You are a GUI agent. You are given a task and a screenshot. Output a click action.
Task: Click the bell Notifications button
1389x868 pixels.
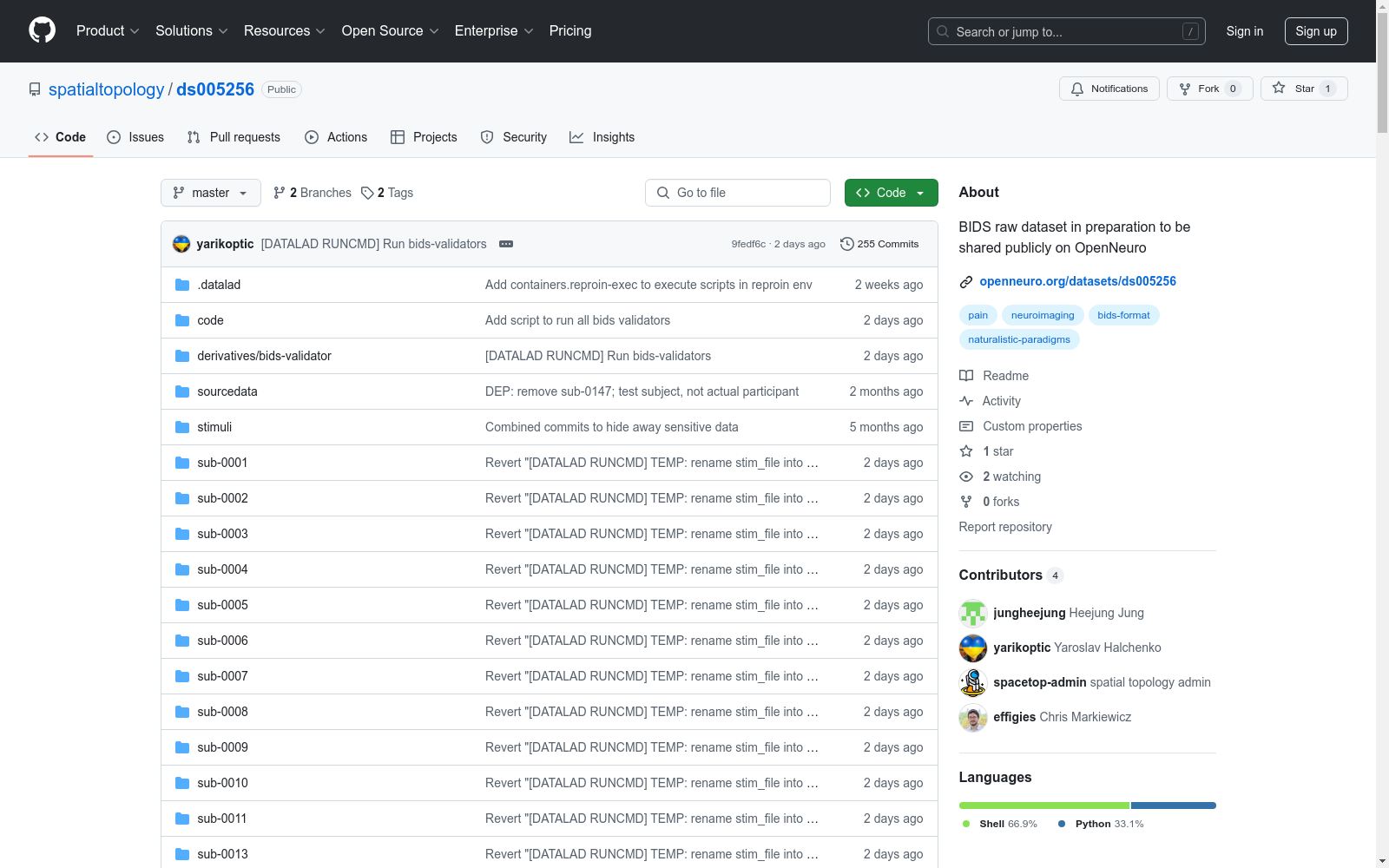point(1109,89)
